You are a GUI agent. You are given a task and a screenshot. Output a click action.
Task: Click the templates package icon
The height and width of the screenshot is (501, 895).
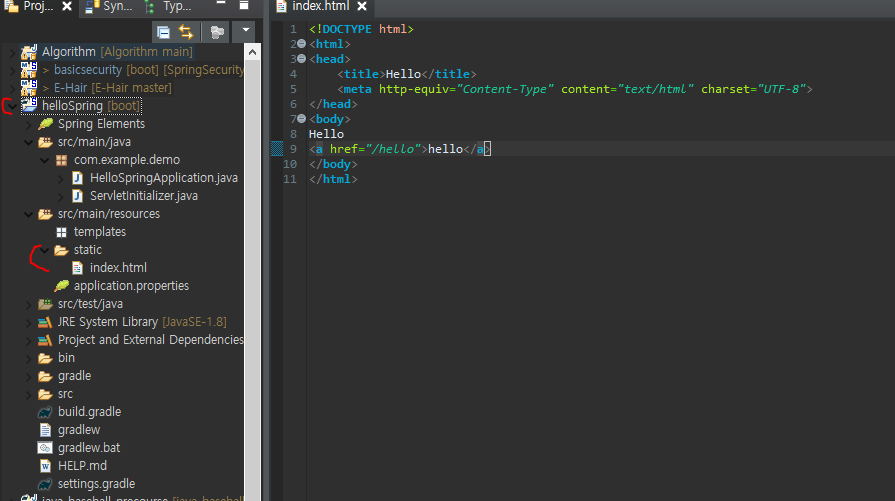tap(61, 232)
